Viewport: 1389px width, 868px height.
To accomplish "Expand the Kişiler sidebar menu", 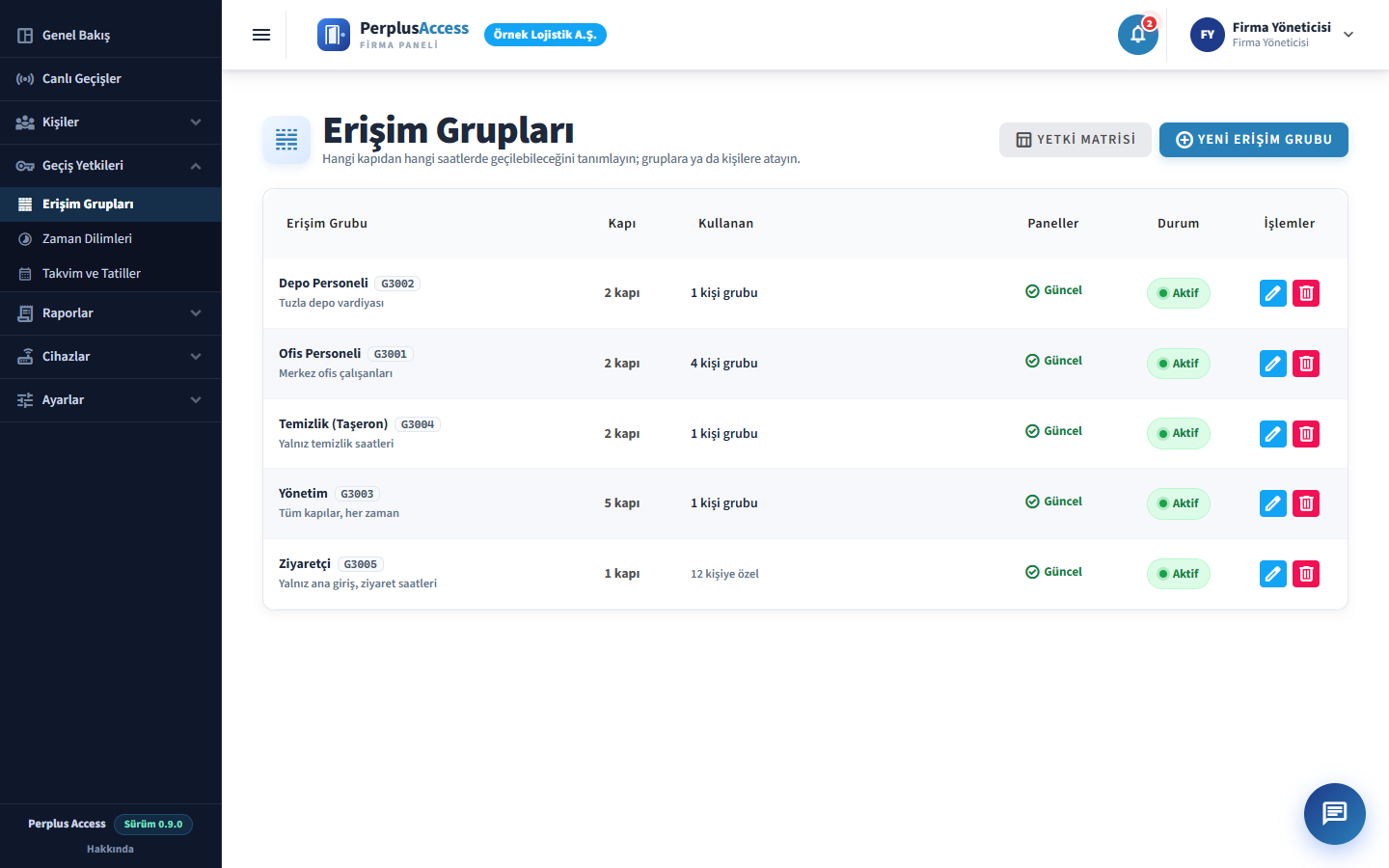I will click(111, 122).
